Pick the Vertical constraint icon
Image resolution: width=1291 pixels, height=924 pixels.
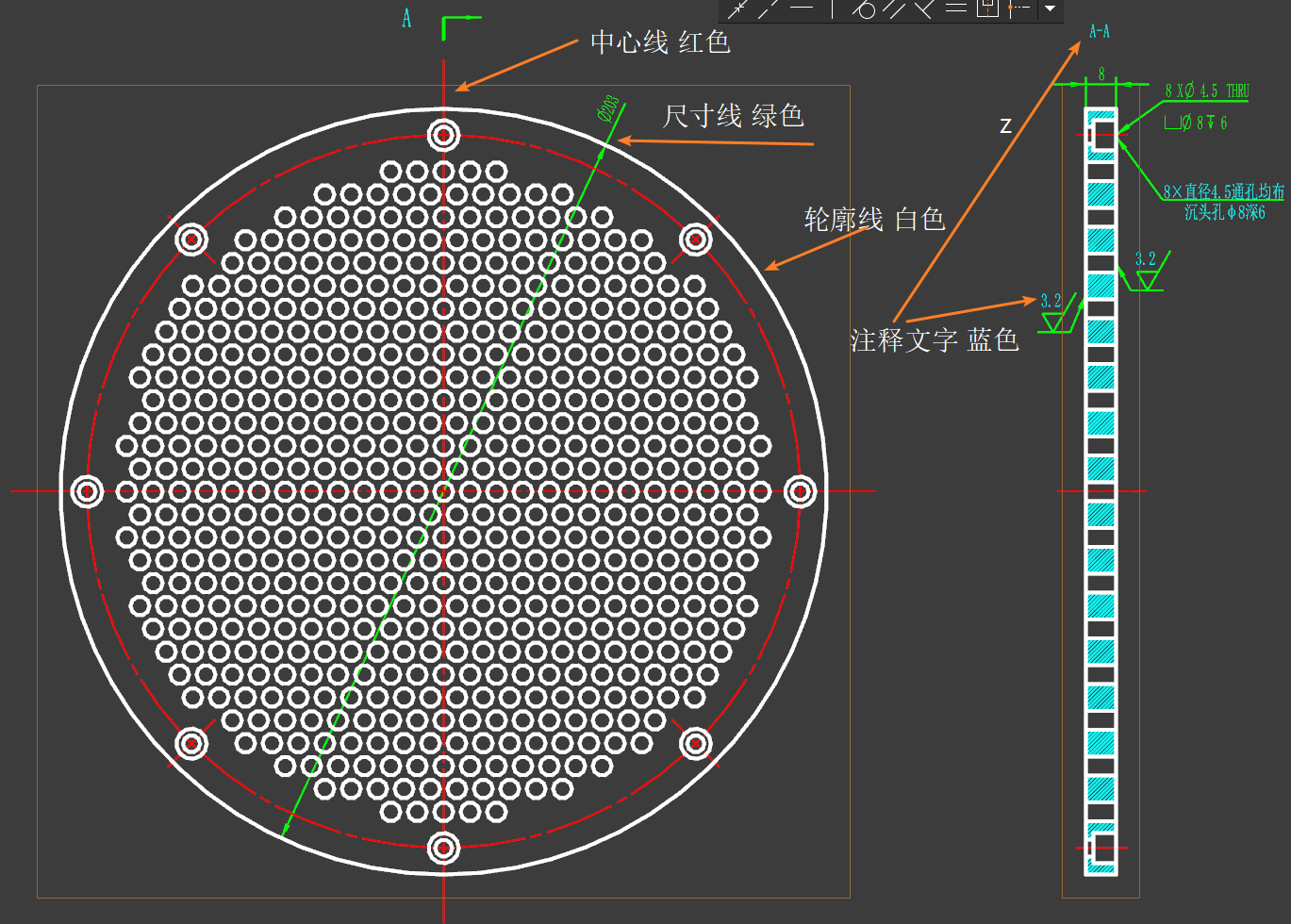[x=832, y=9]
